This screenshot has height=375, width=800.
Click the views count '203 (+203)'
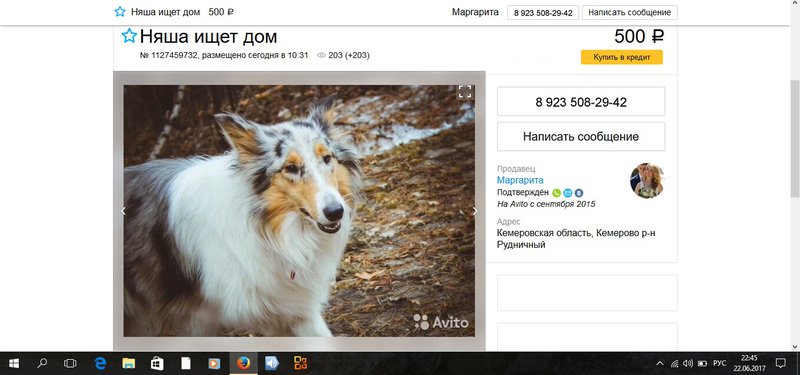point(349,55)
